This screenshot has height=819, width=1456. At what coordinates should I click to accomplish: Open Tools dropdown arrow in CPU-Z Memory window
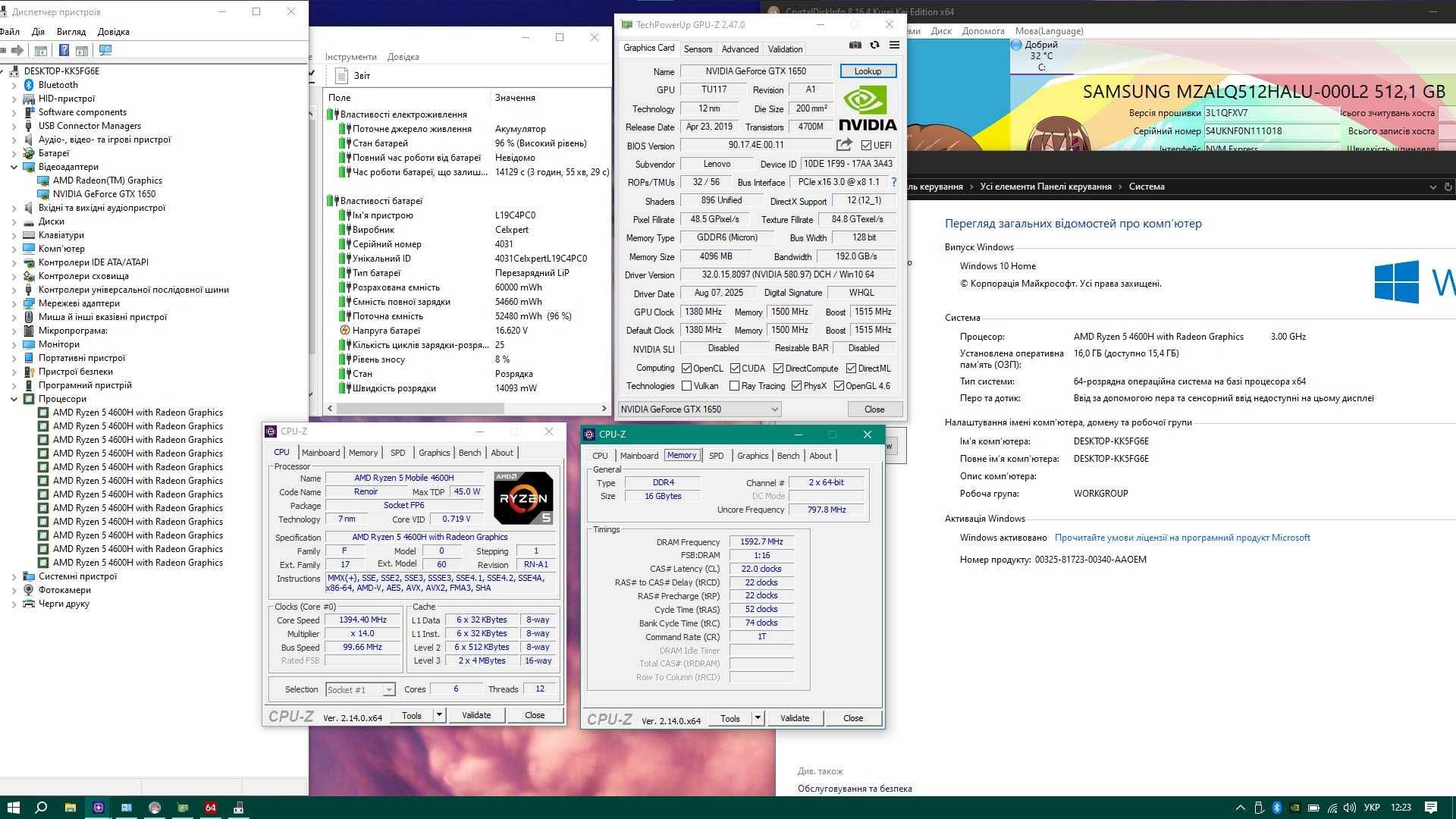757,718
